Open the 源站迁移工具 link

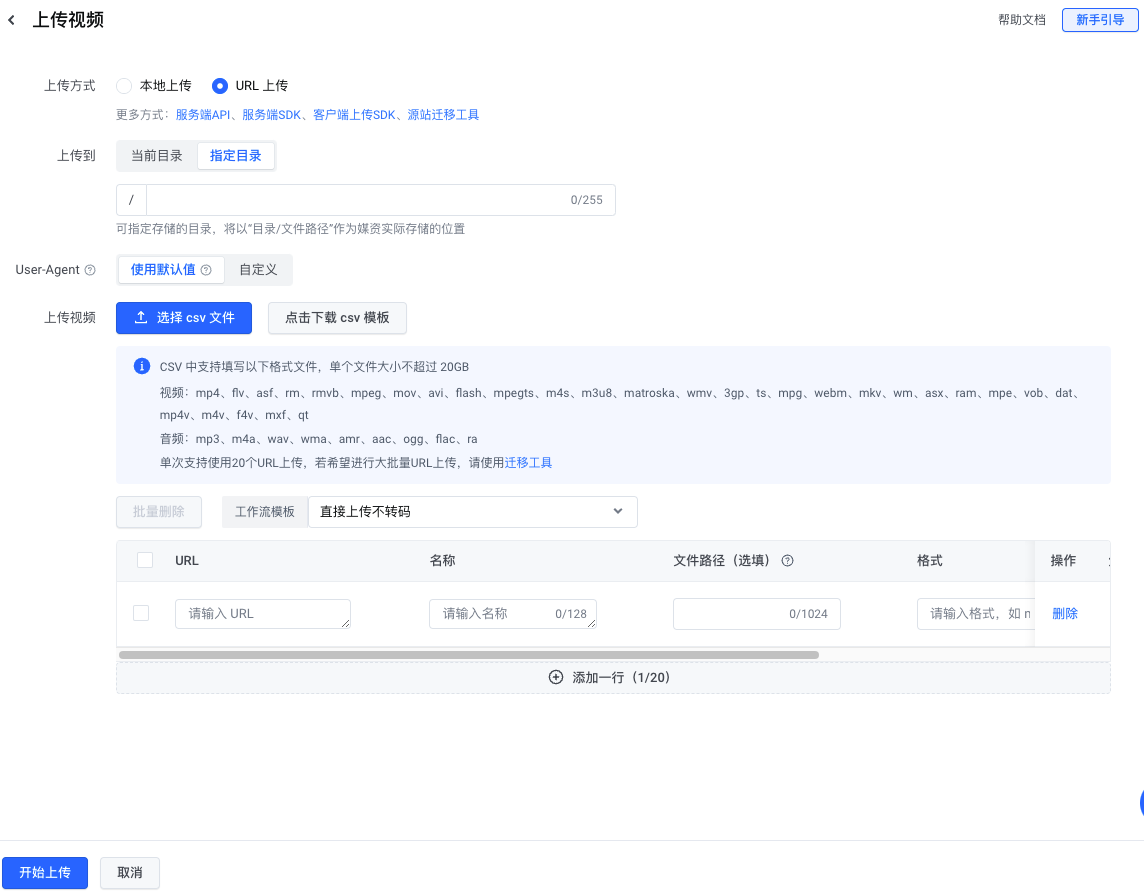coord(443,115)
